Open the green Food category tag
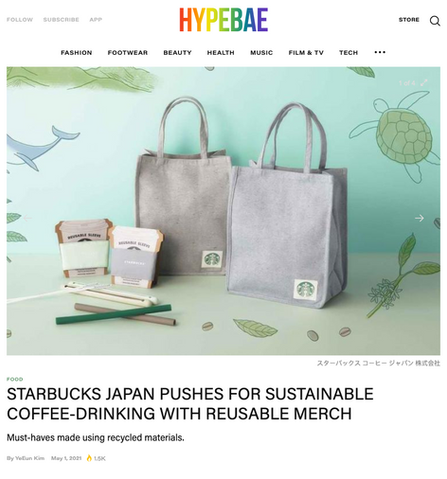The image size is (447, 479). tap(15, 379)
